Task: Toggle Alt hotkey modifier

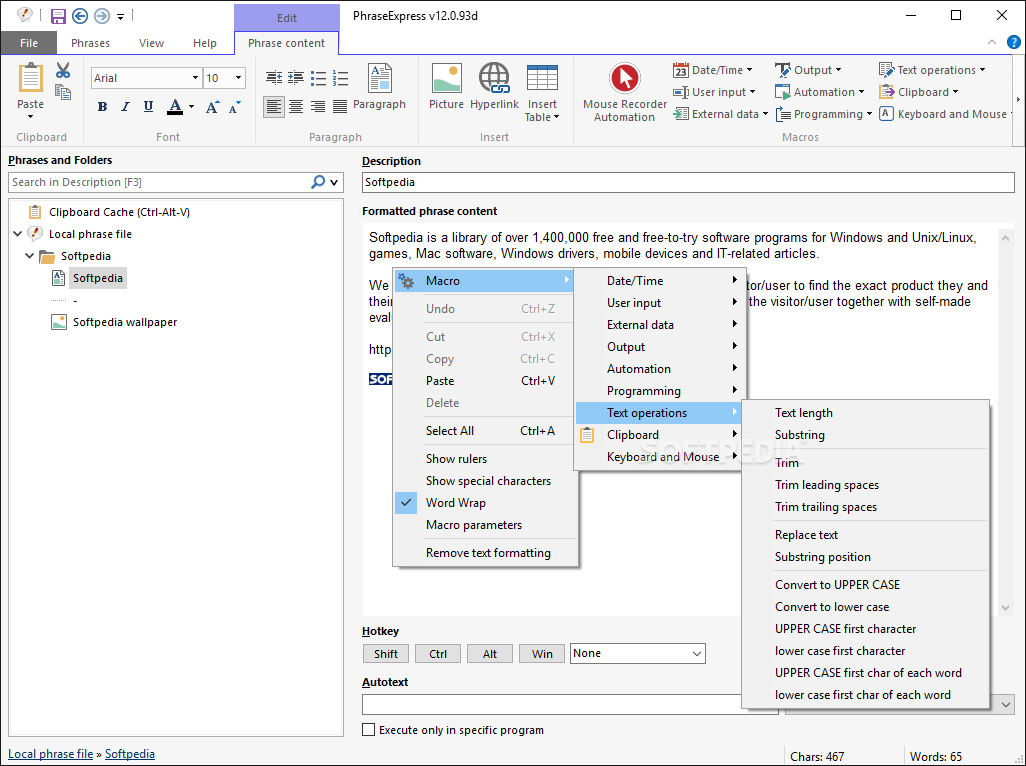Action: coord(490,653)
